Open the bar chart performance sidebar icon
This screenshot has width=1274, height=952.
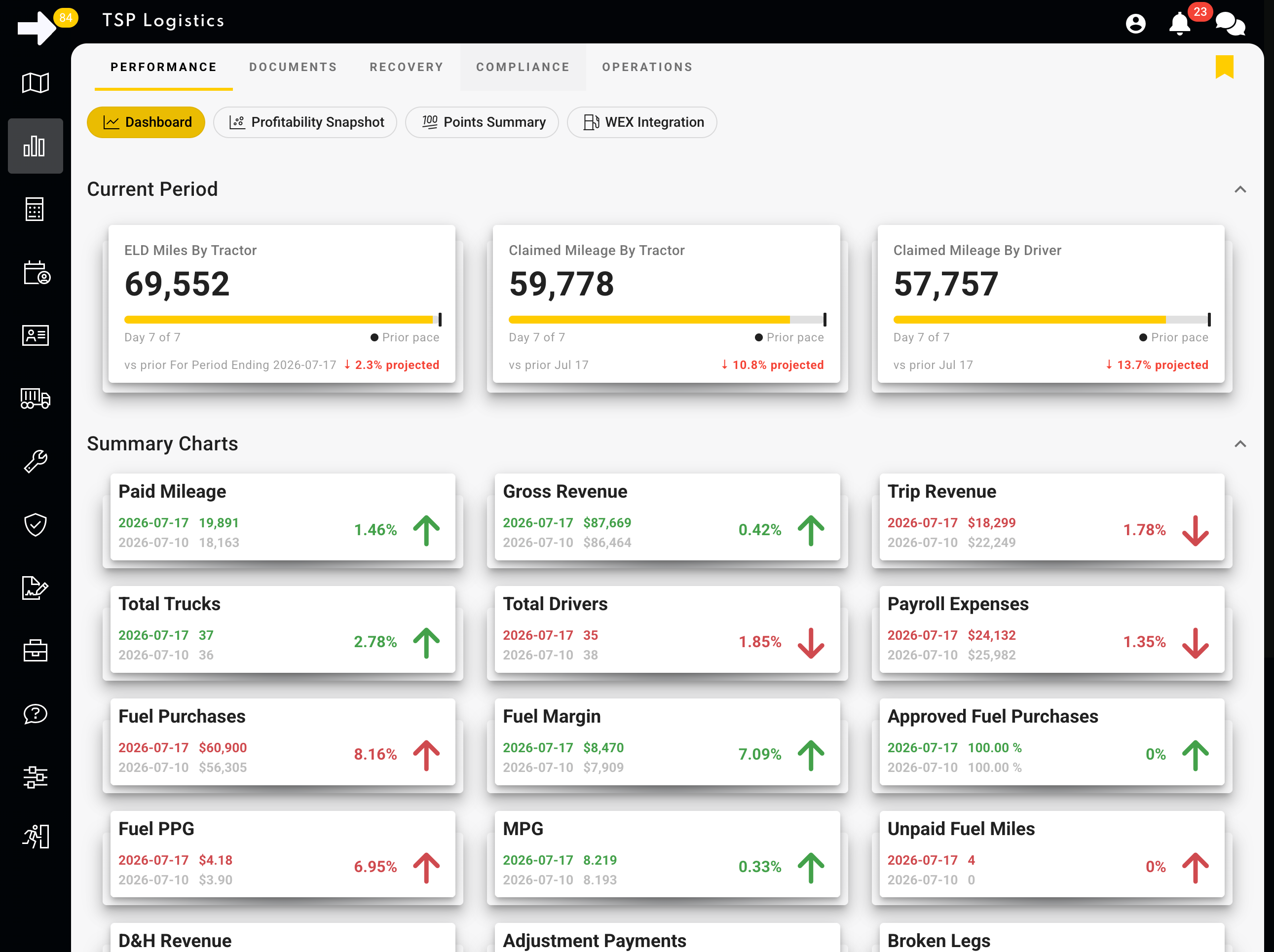tap(35, 146)
